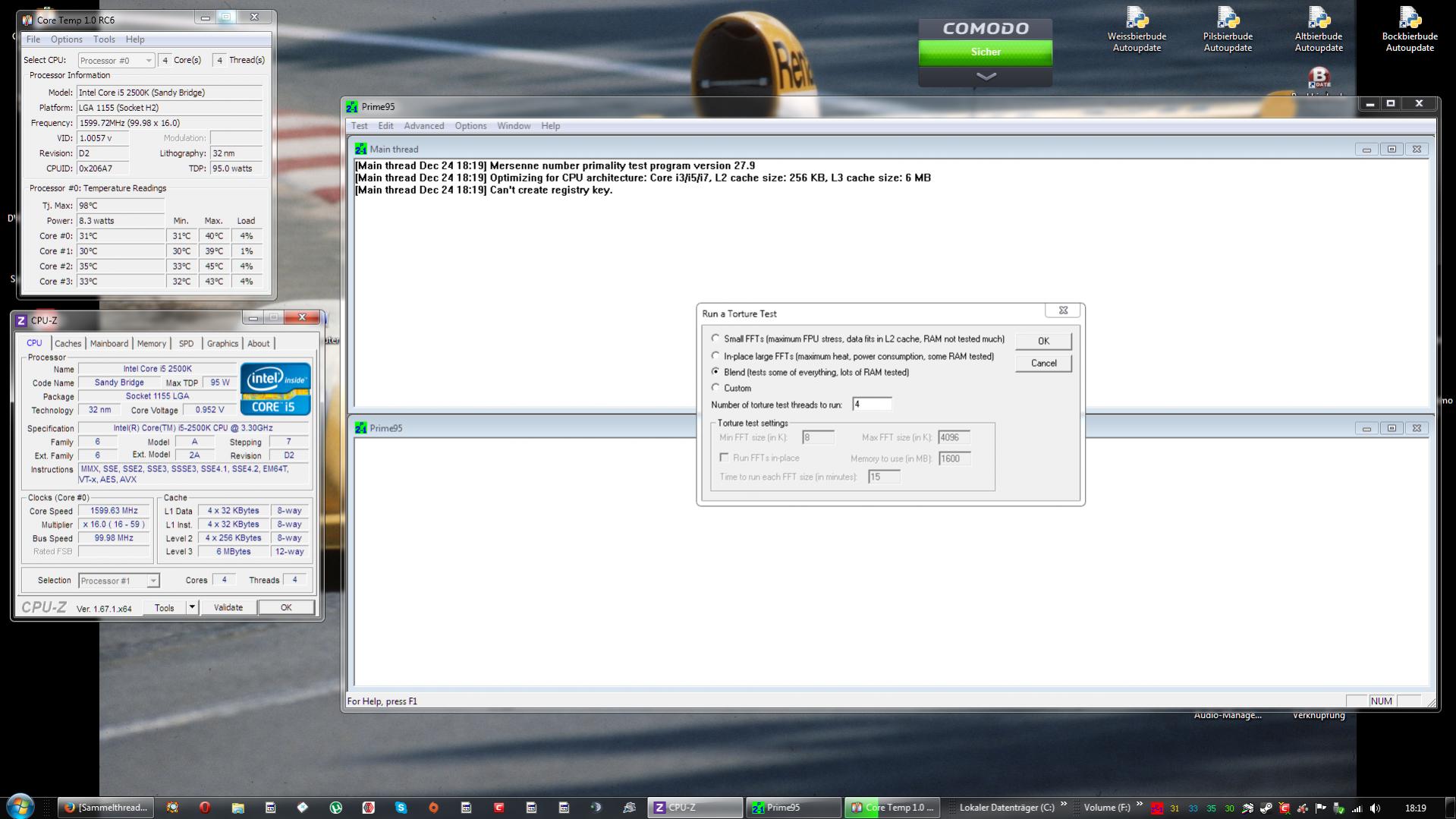Click the Min FFT size field
This screenshot has width=1456, height=819.
tap(818, 437)
